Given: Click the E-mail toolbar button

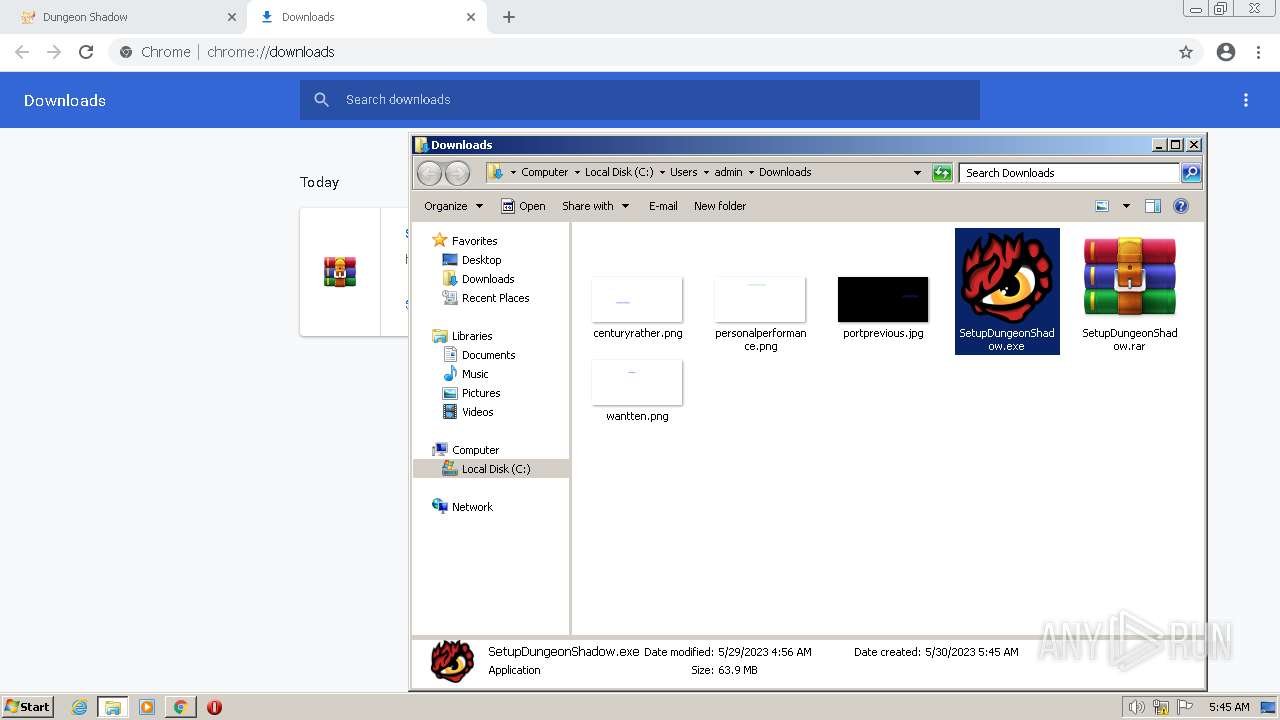Looking at the screenshot, I should (x=663, y=206).
